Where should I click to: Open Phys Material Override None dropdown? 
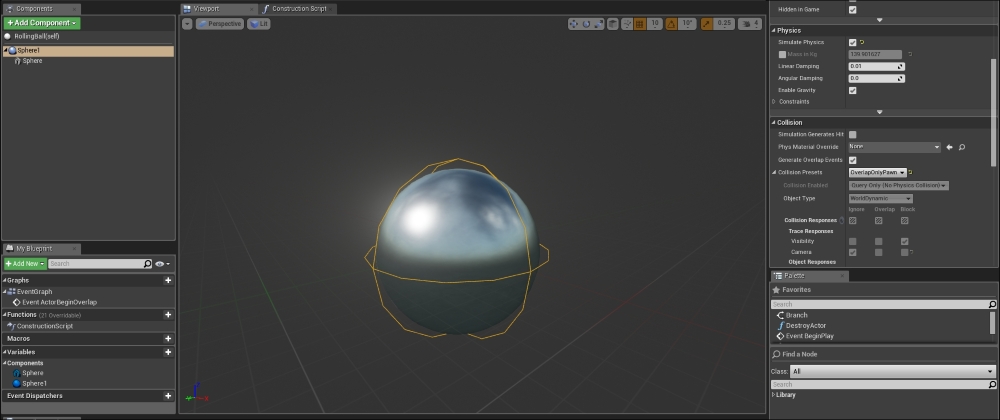[x=895, y=147]
